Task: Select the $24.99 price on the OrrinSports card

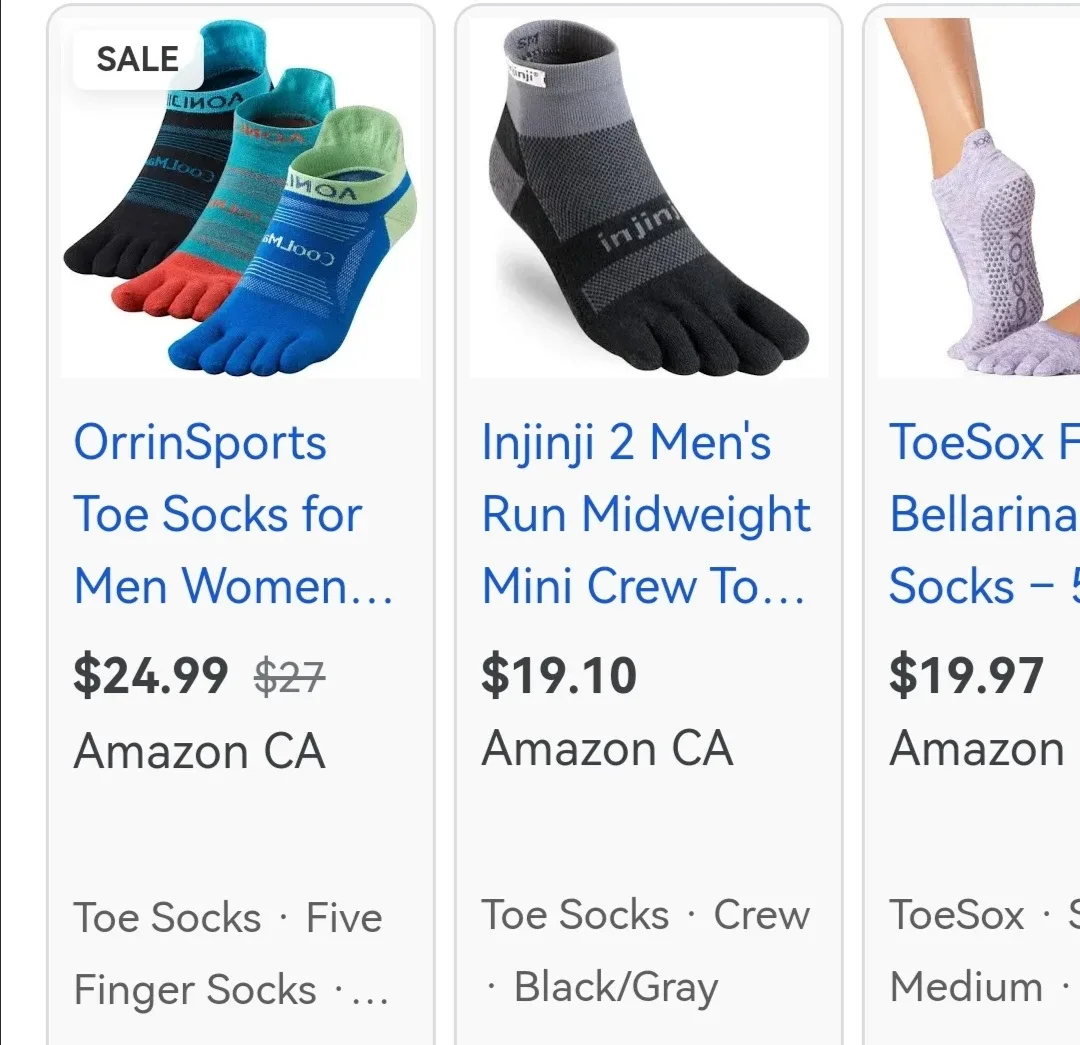Action: 150,675
